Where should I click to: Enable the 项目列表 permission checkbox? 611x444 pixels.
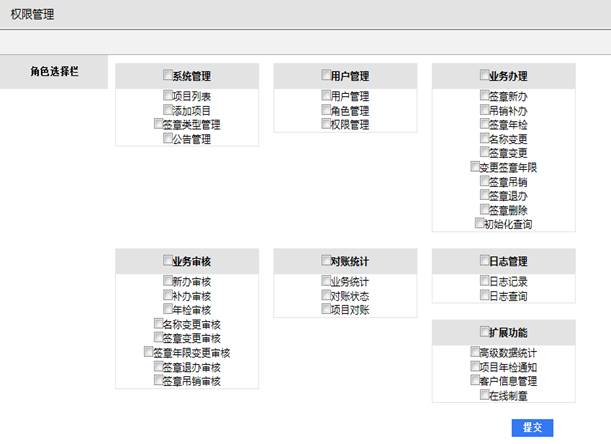click(166, 96)
